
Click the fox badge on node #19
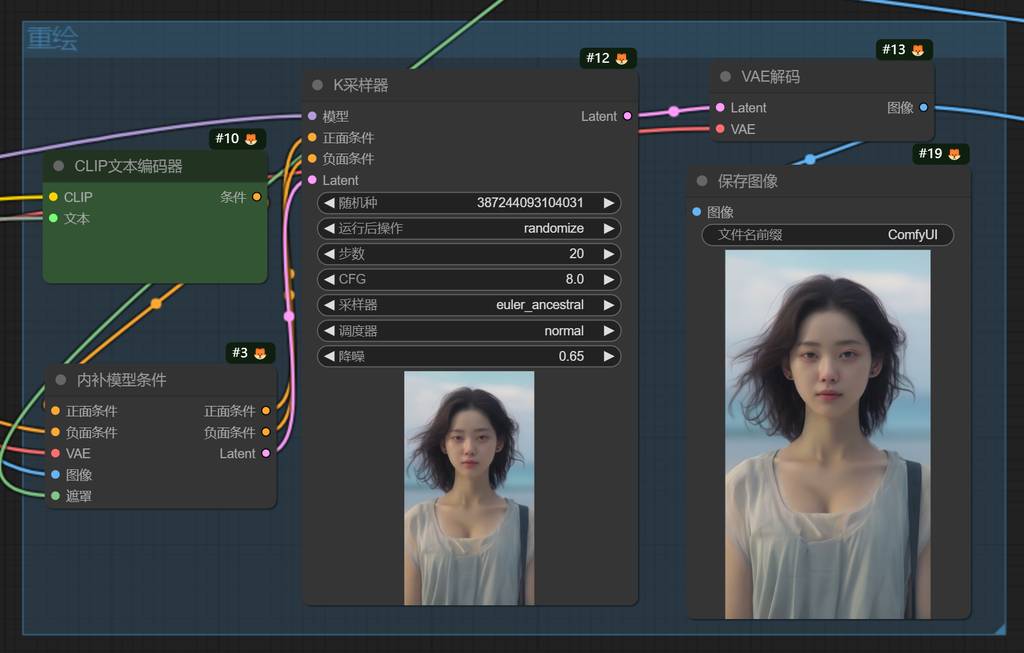click(954, 154)
